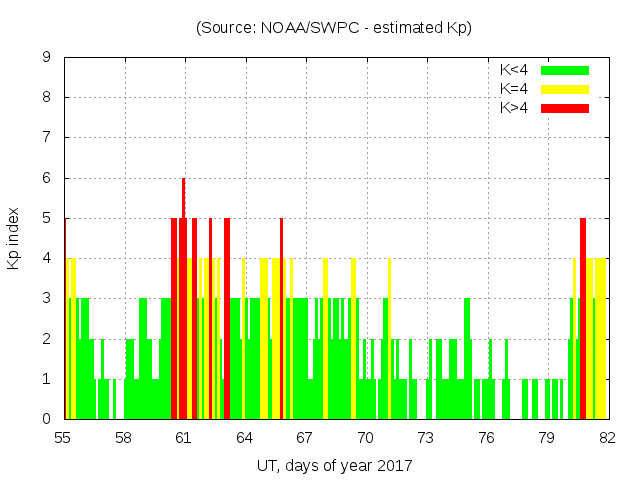Select the K<4 legend label text
This screenshot has width=640, height=480.
pyautogui.click(x=515, y=70)
